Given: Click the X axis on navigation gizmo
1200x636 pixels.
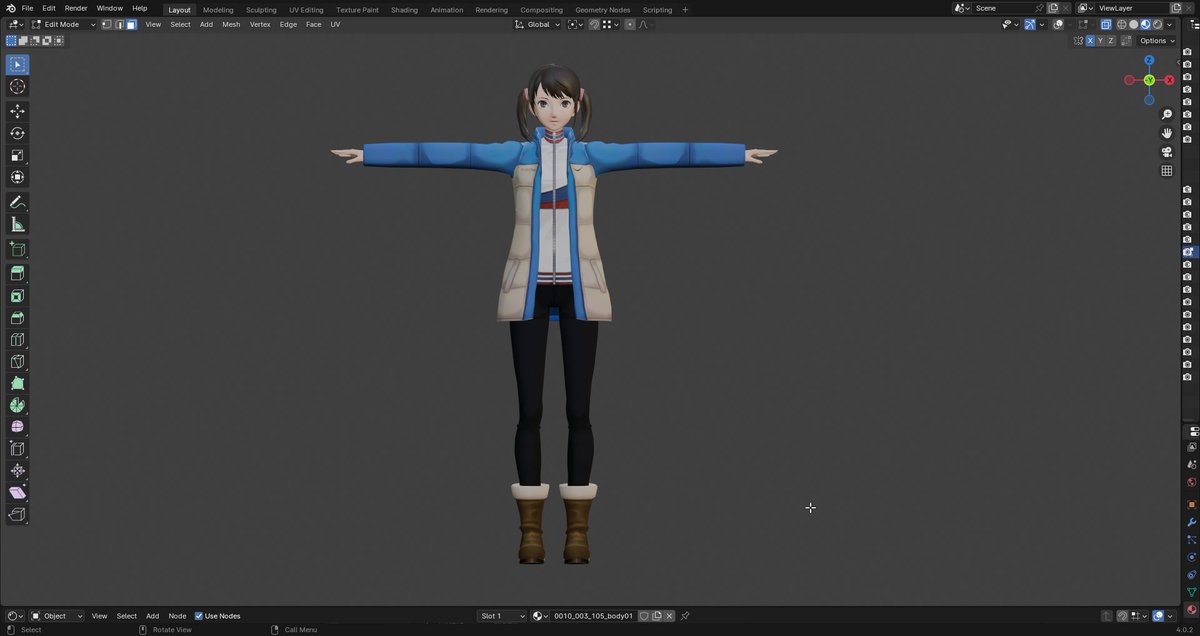Looking at the screenshot, I should 1170,80.
